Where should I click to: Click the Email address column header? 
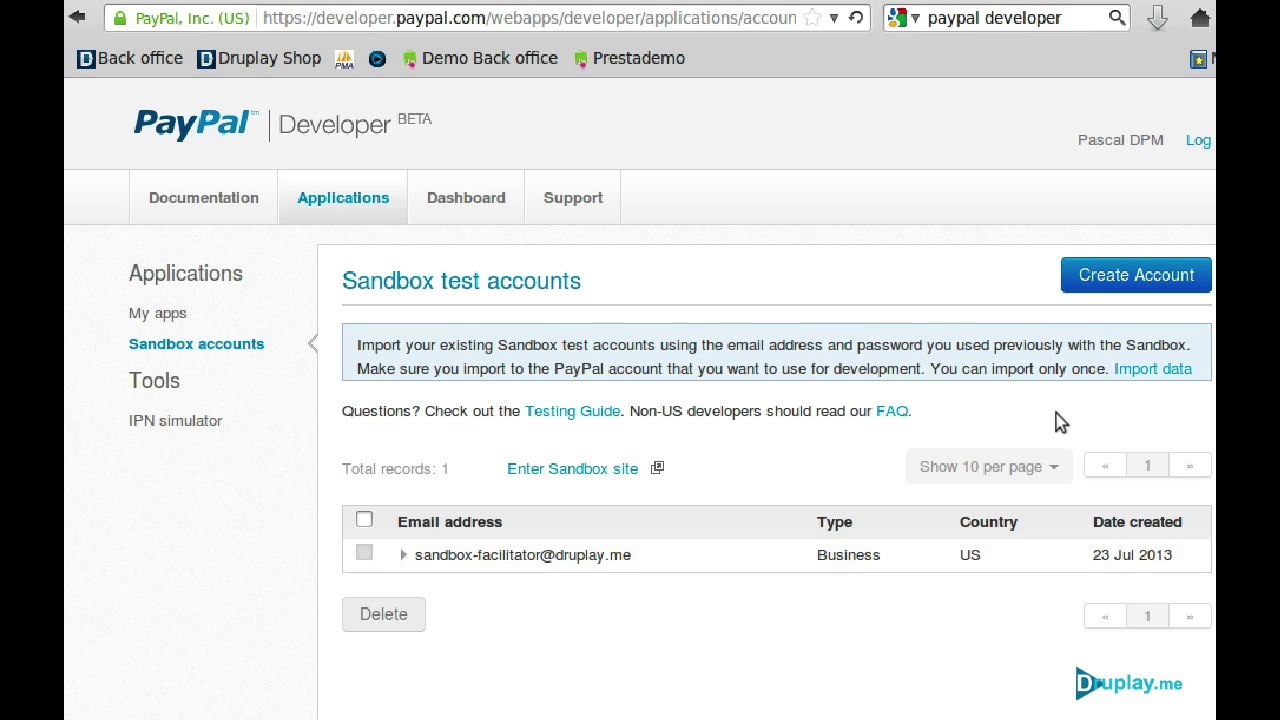tap(450, 522)
